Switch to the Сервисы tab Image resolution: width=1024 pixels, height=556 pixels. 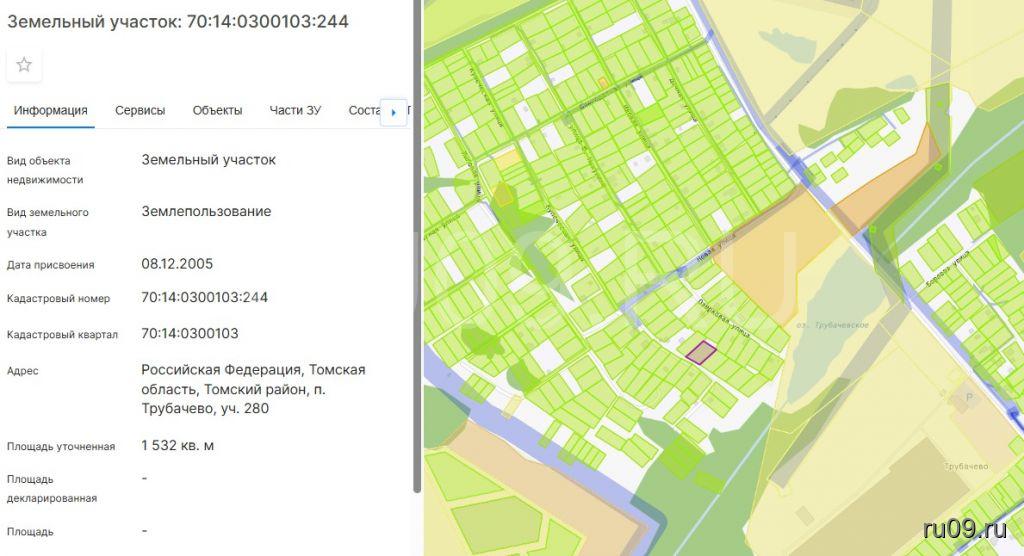pyautogui.click(x=140, y=111)
